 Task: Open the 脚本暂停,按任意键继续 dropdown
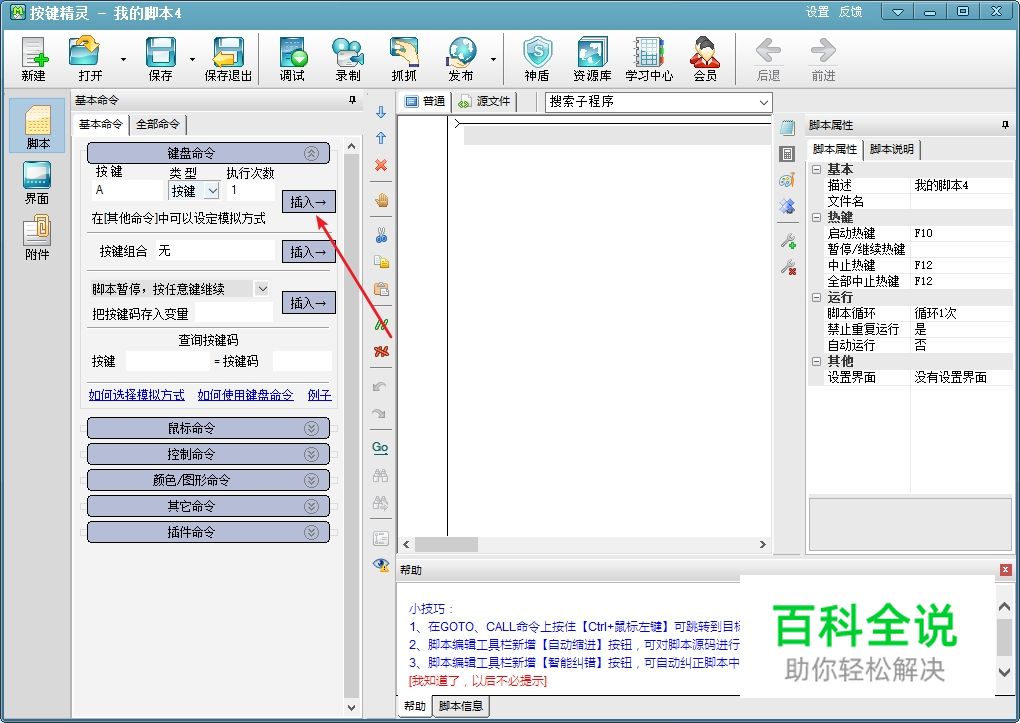pyautogui.click(x=262, y=288)
